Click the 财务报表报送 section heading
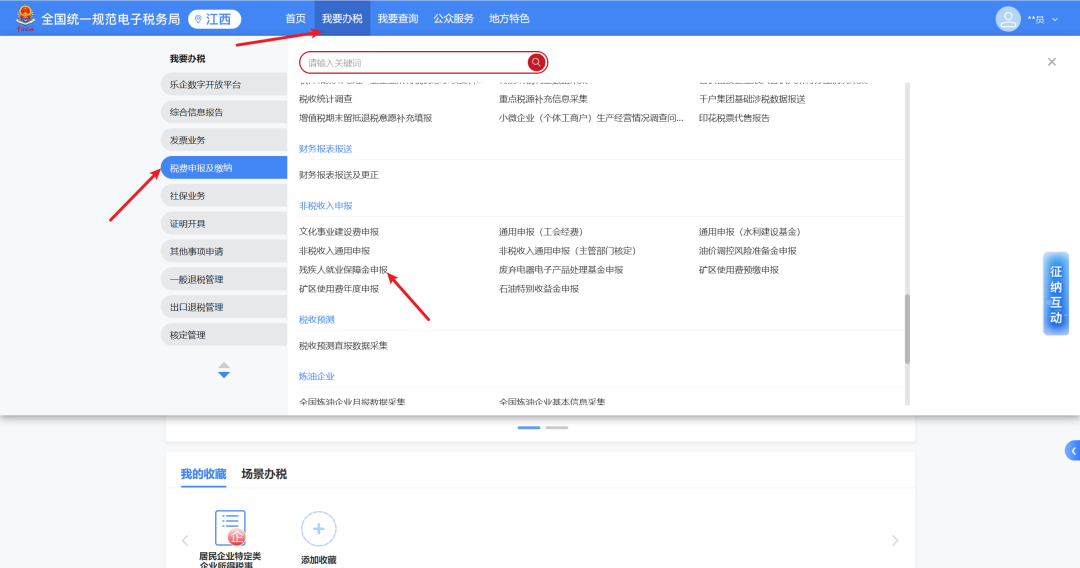The image size is (1080, 568). pos(326,149)
